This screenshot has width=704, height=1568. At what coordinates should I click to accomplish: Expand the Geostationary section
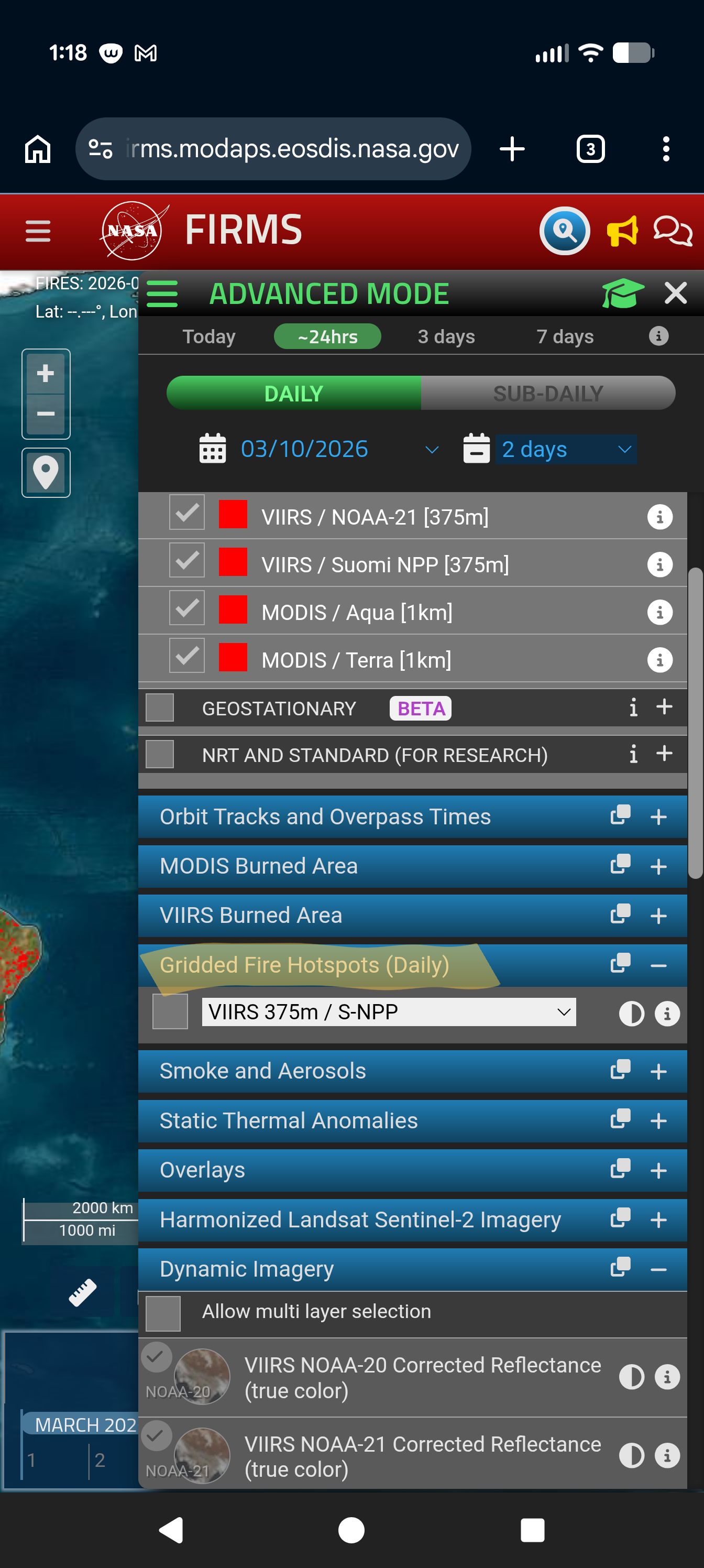[x=664, y=706]
